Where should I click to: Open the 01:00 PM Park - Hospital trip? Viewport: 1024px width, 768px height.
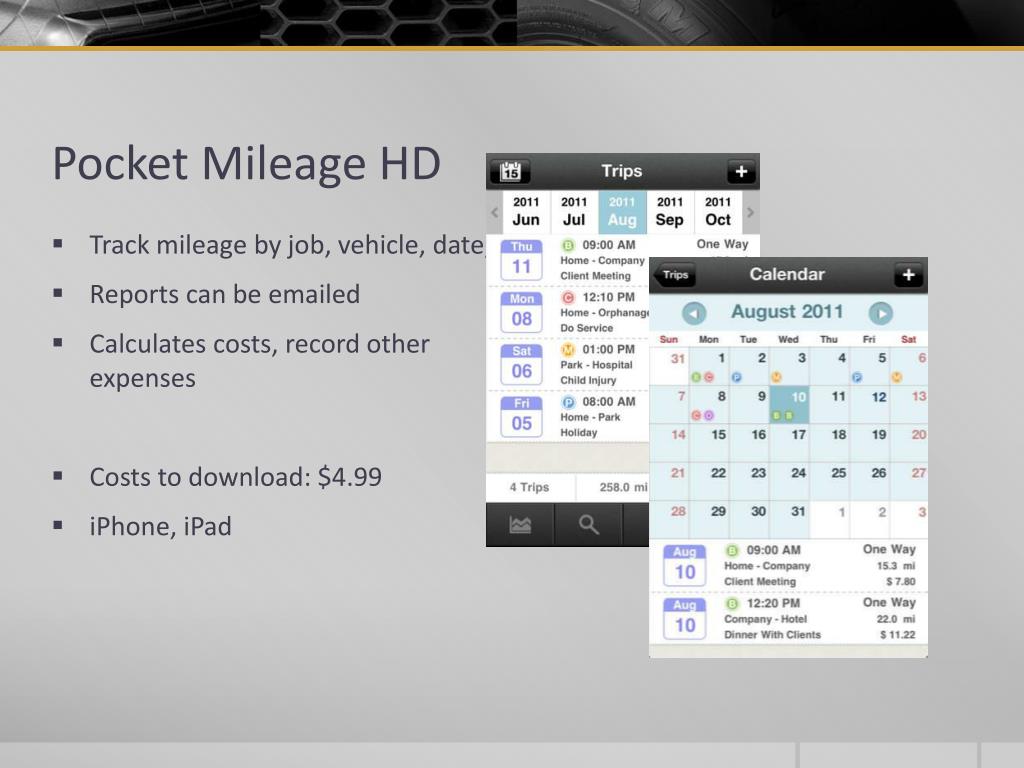(568, 364)
